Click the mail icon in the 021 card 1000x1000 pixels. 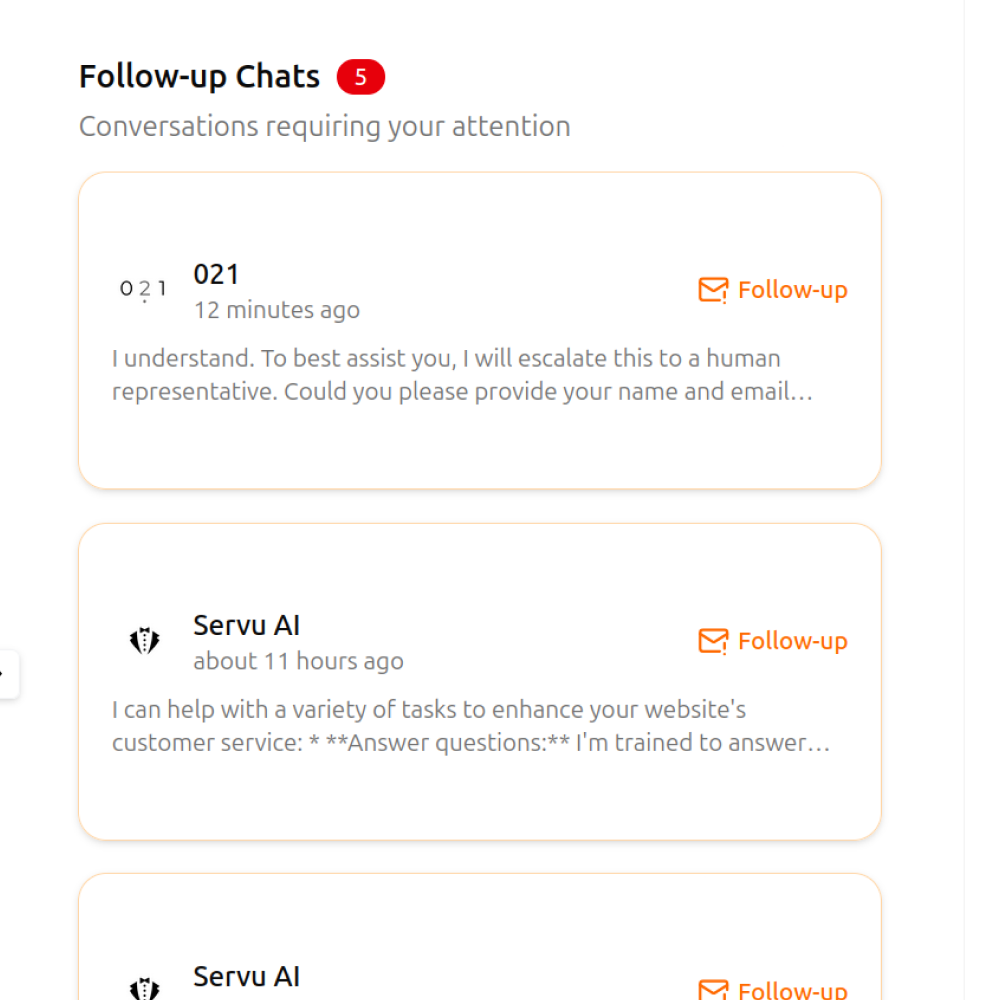click(x=713, y=290)
